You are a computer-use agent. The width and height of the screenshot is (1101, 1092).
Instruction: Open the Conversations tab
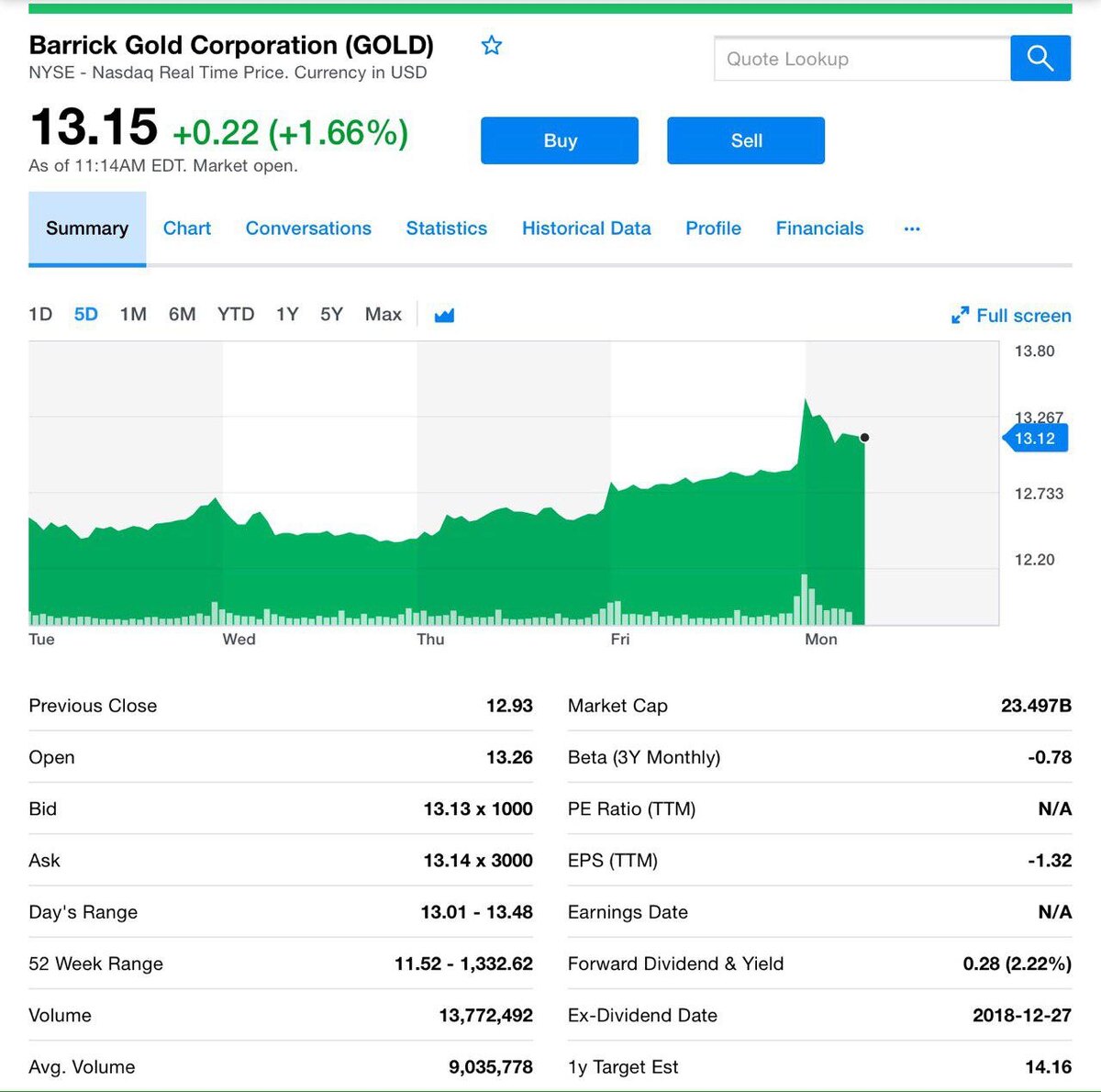[x=308, y=228]
